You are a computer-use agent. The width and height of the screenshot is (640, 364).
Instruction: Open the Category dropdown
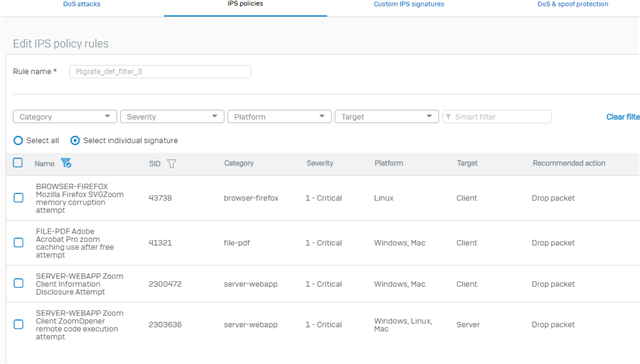click(65, 117)
